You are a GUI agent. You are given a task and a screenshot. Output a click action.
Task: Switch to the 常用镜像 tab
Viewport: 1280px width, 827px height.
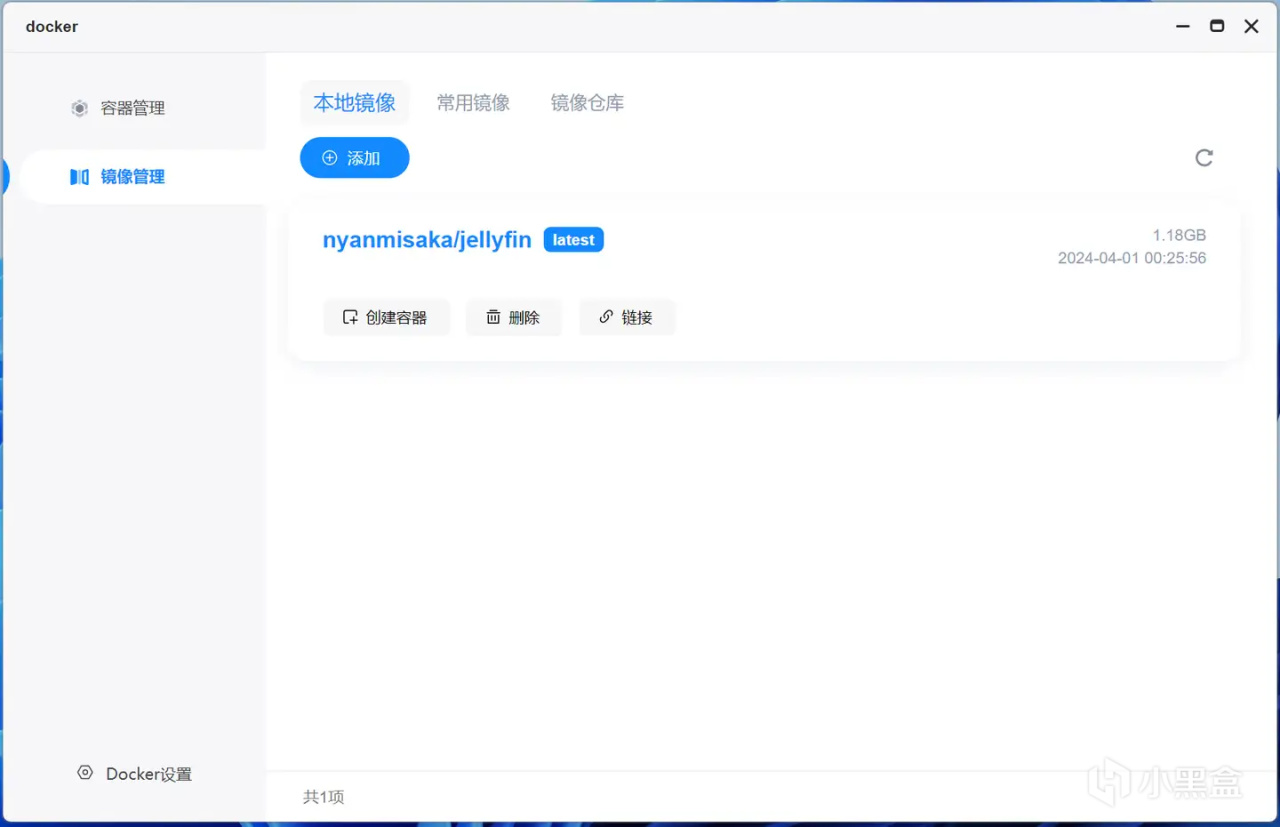(x=473, y=103)
